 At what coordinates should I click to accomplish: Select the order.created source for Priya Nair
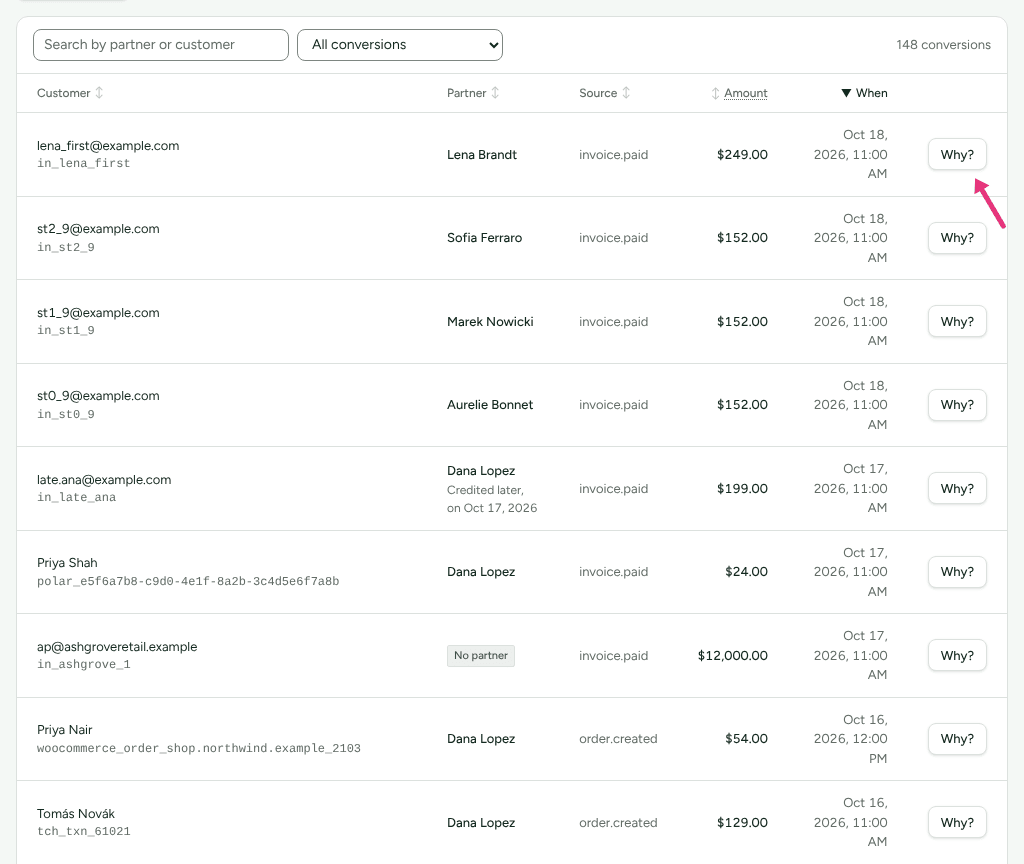coord(618,739)
